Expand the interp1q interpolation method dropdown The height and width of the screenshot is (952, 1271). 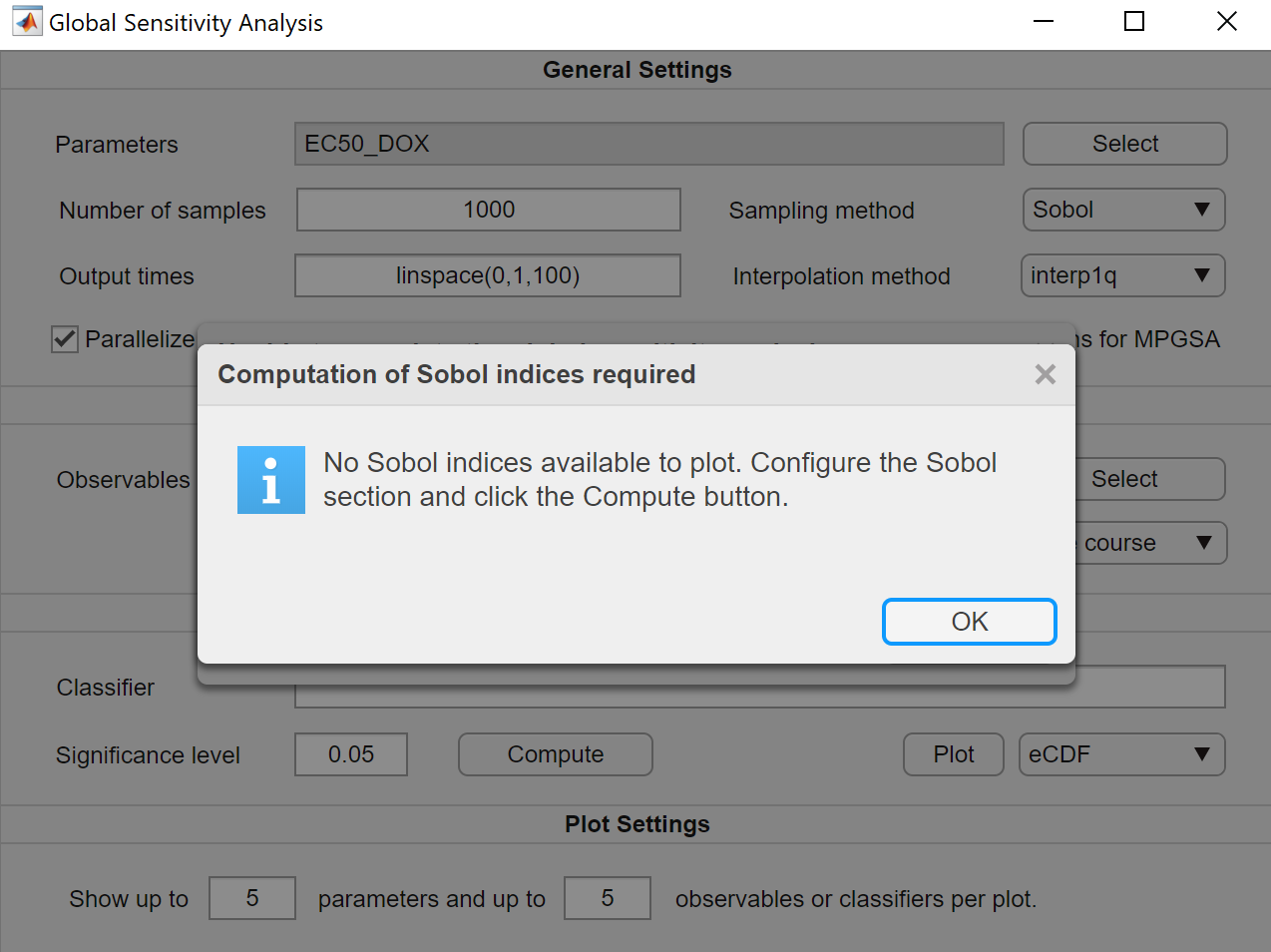1122,275
